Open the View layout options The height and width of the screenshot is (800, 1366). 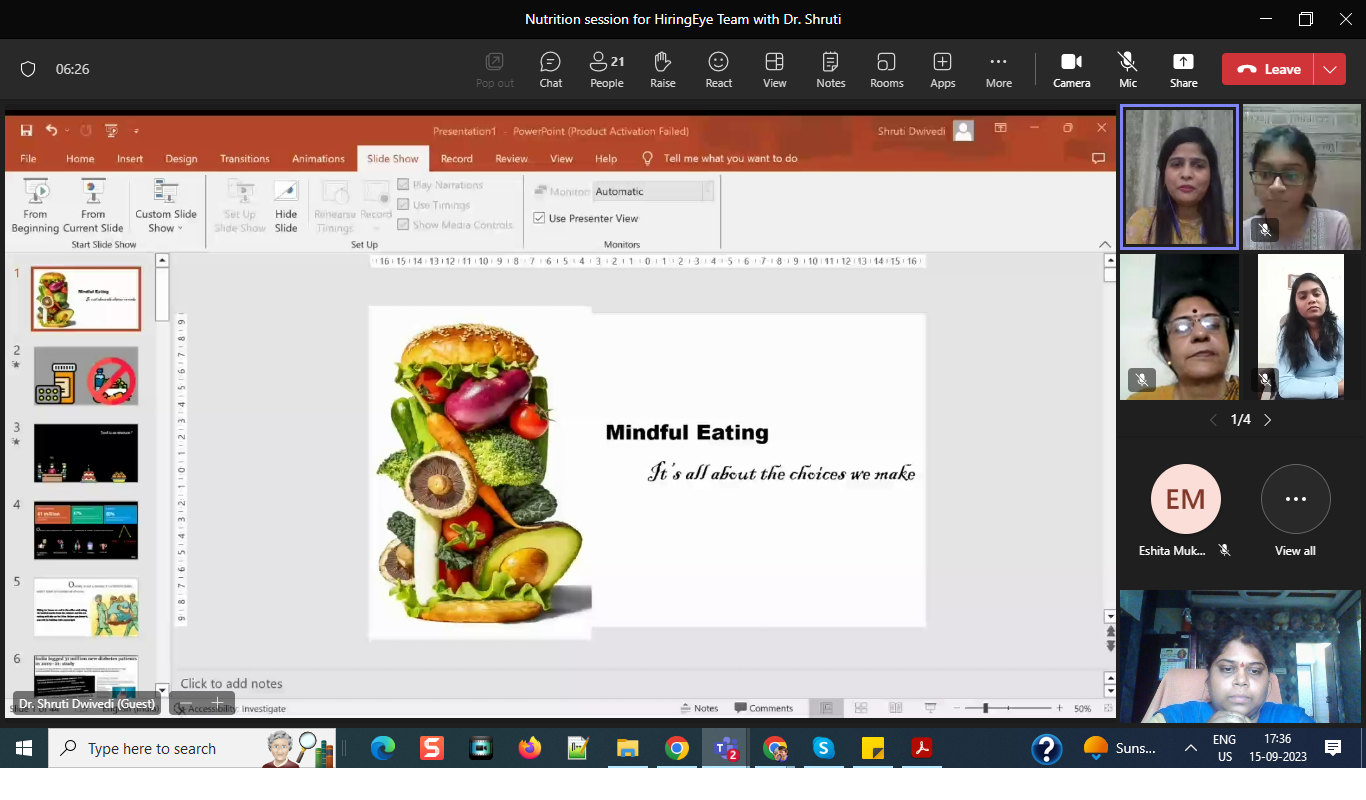(774, 69)
